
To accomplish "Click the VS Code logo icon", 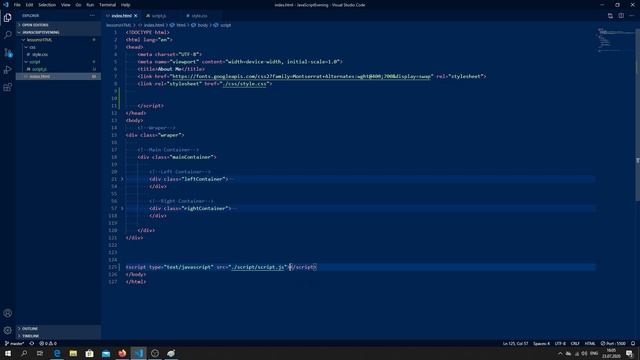I will [x=6, y=5].
